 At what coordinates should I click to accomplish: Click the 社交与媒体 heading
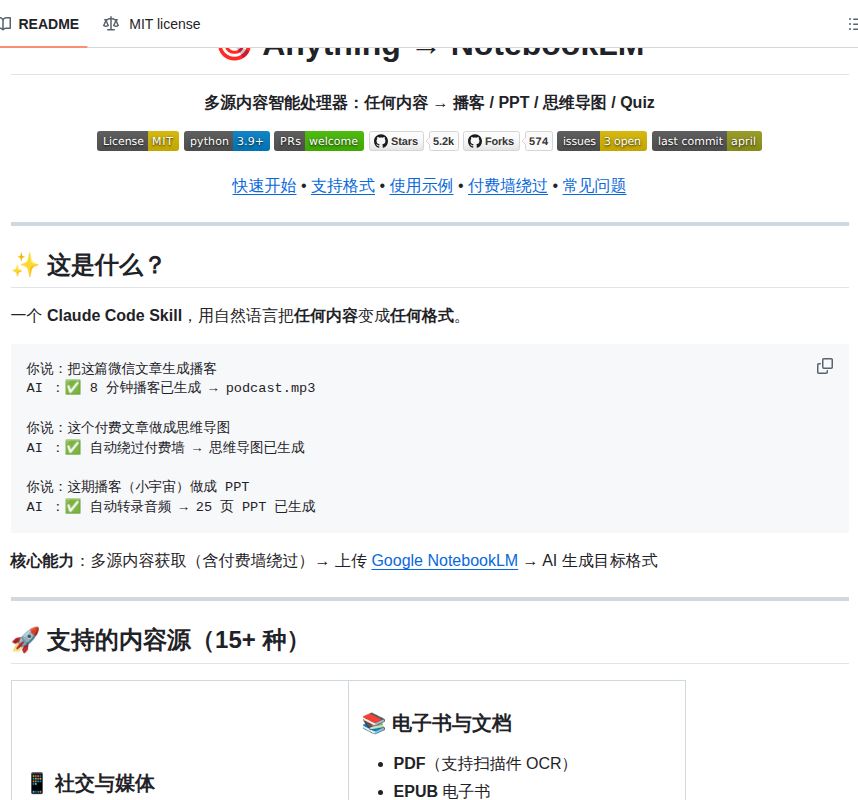pos(105,783)
